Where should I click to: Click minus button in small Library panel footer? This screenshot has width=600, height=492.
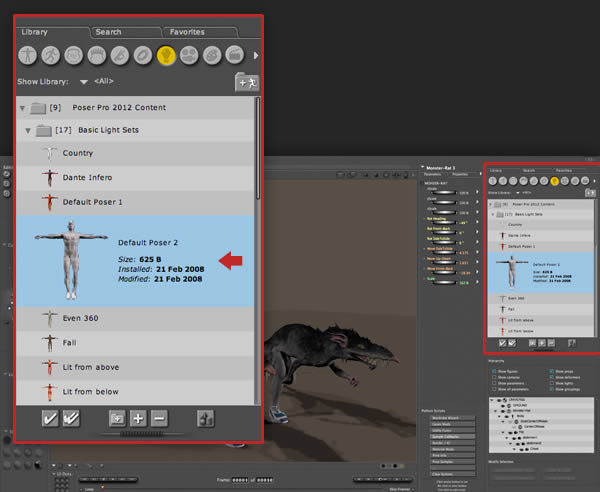pyautogui.click(x=551, y=343)
